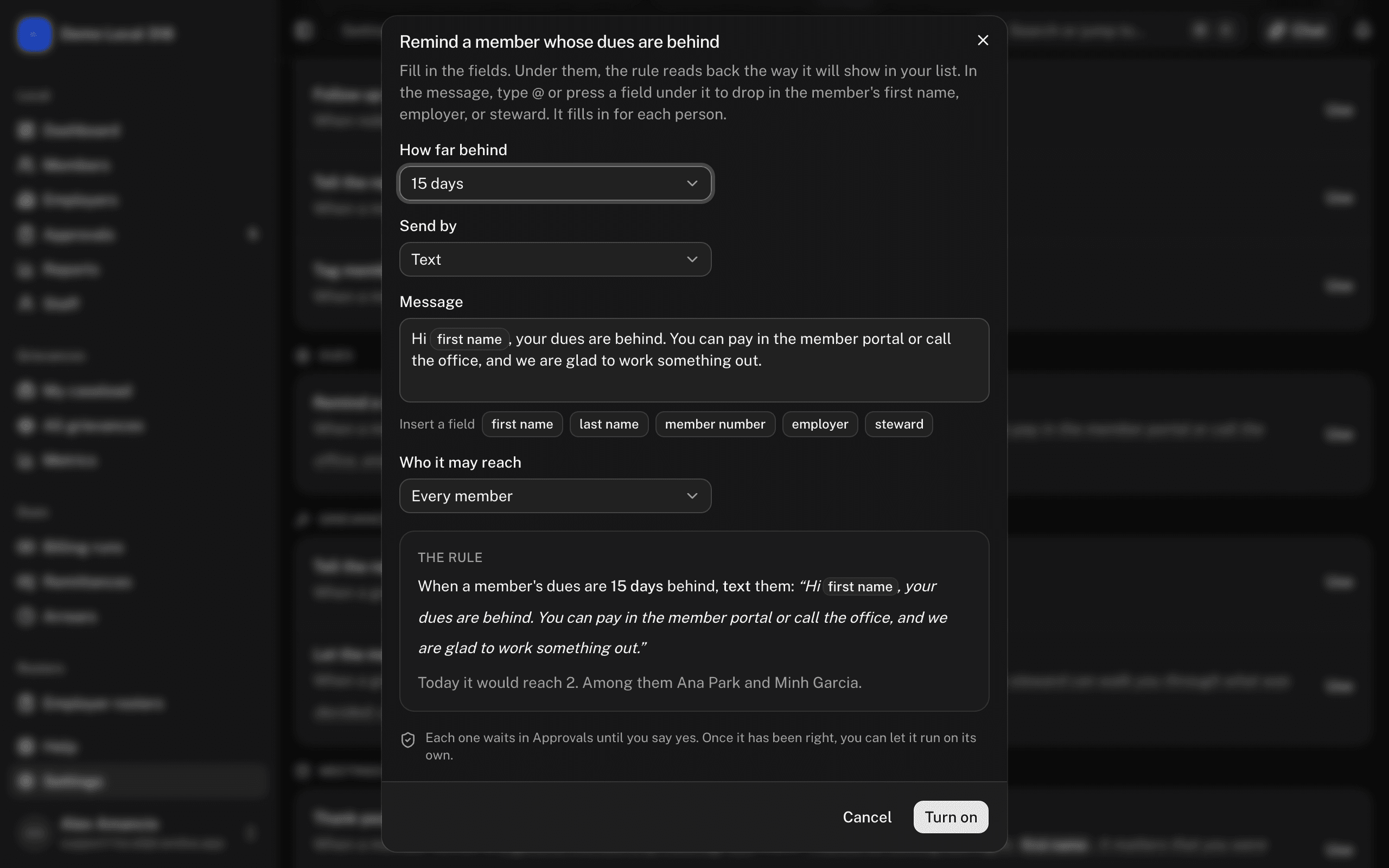This screenshot has width=1389, height=868.
Task: Click the 'Today it would reach 2' line
Action: tap(639, 682)
